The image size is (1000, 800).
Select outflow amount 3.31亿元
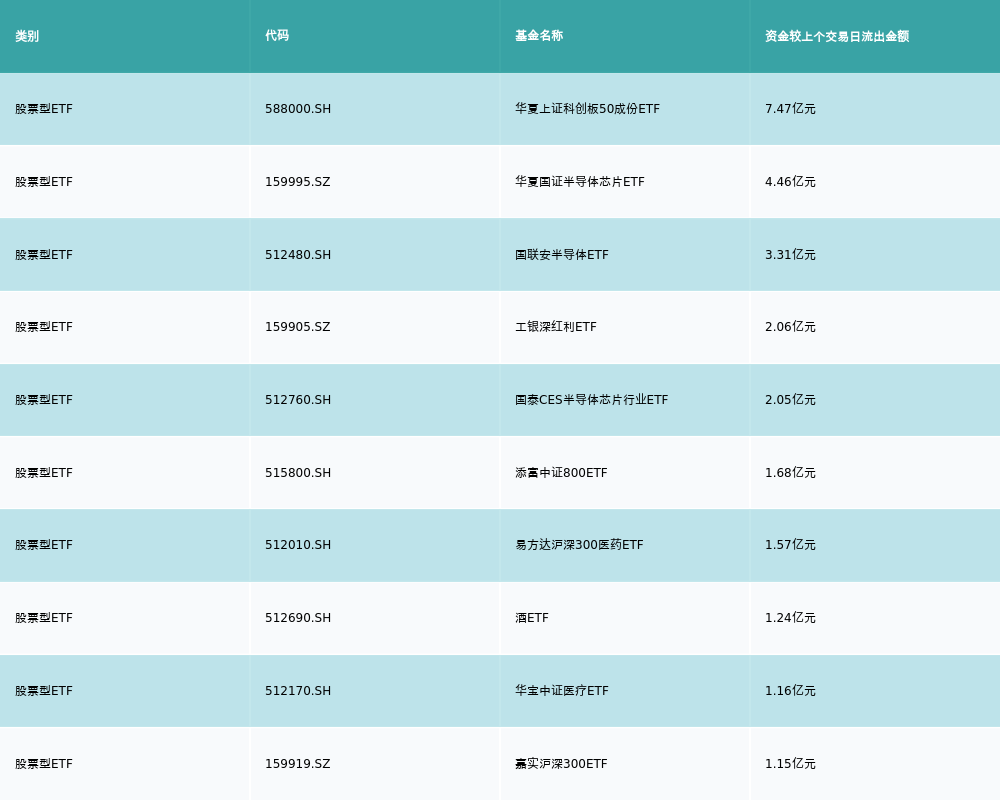[790, 255]
